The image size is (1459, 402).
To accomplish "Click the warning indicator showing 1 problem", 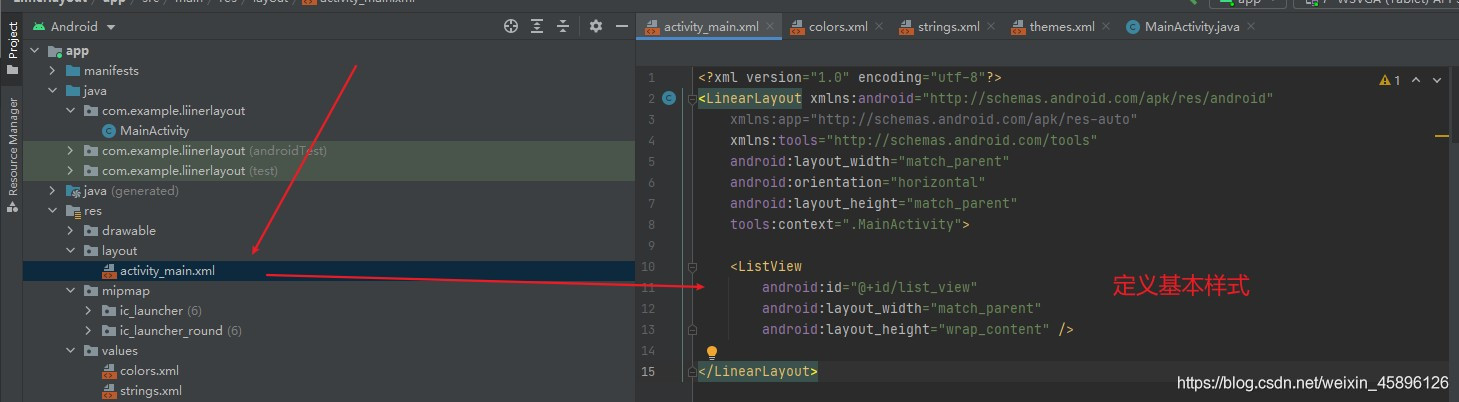I will (x=1390, y=80).
